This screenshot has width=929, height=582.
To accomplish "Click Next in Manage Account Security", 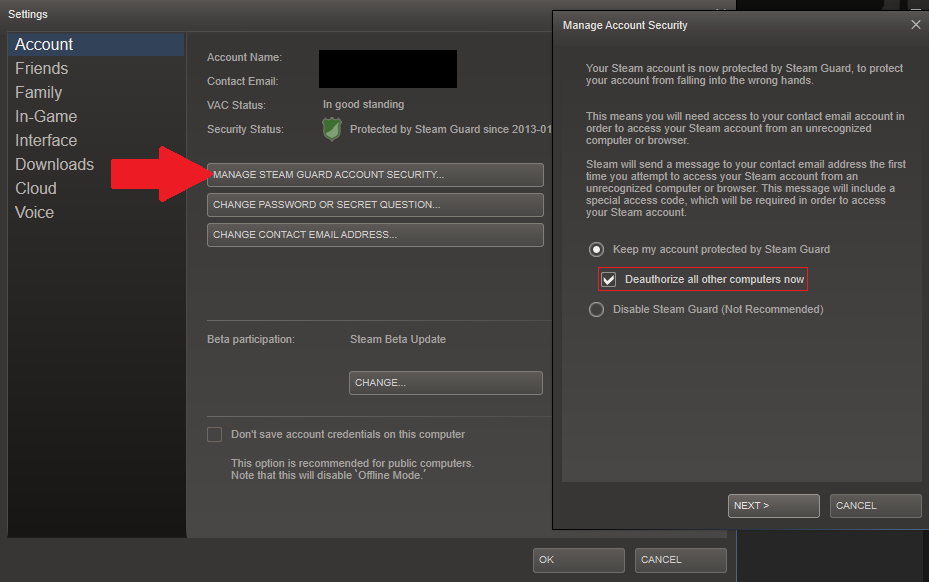I will (x=773, y=506).
